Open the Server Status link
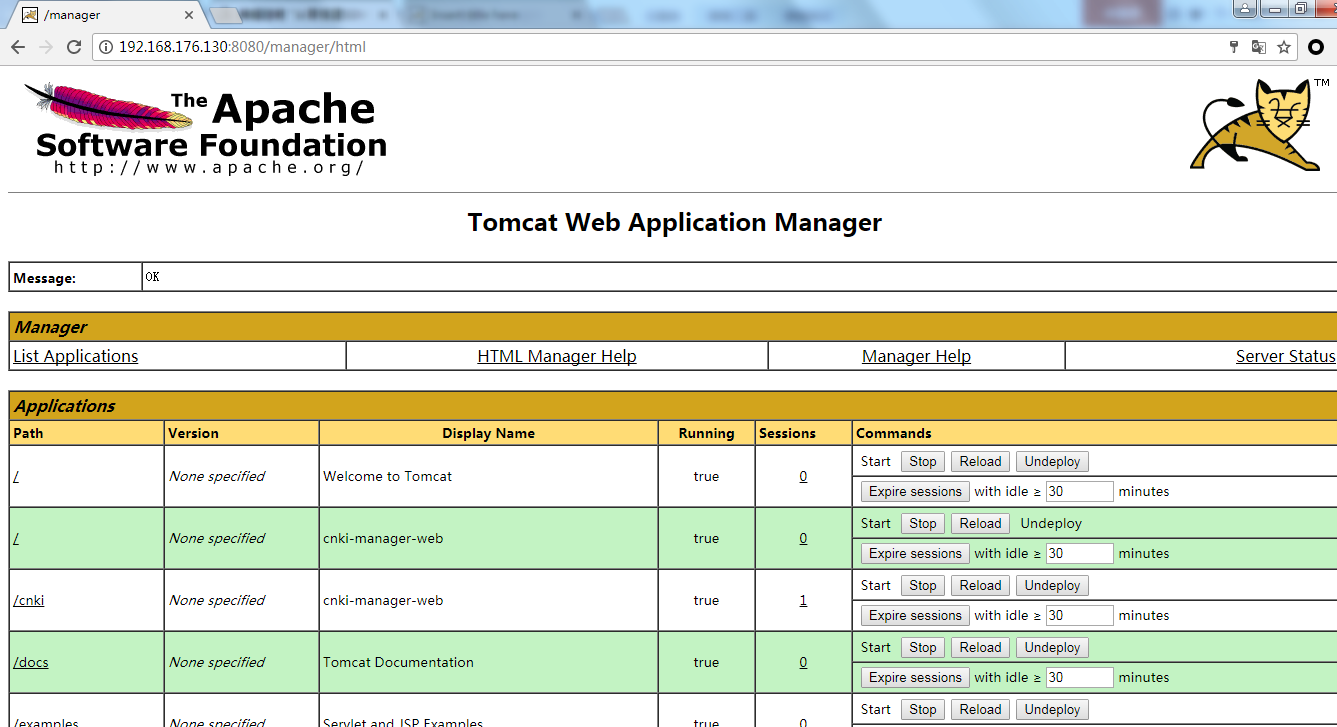 point(1285,356)
